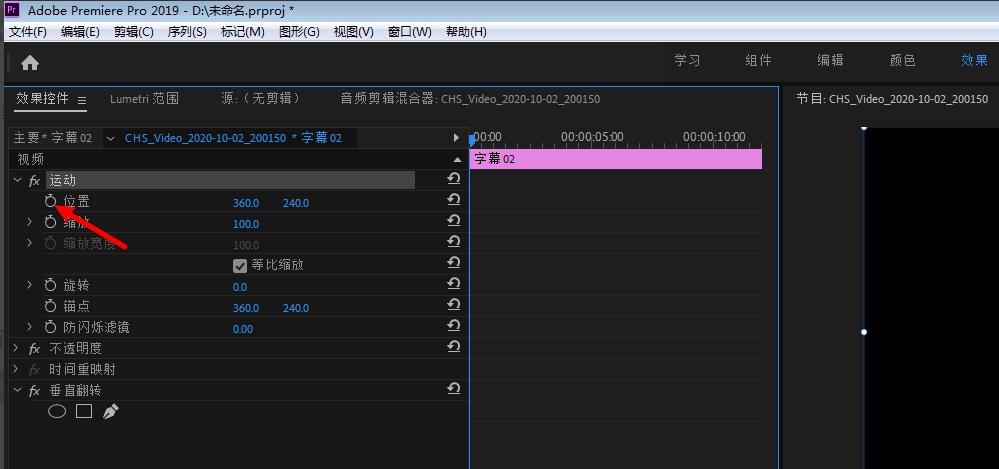Reset the 运动 (Motion) effect parameters

(x=454, y=179)
